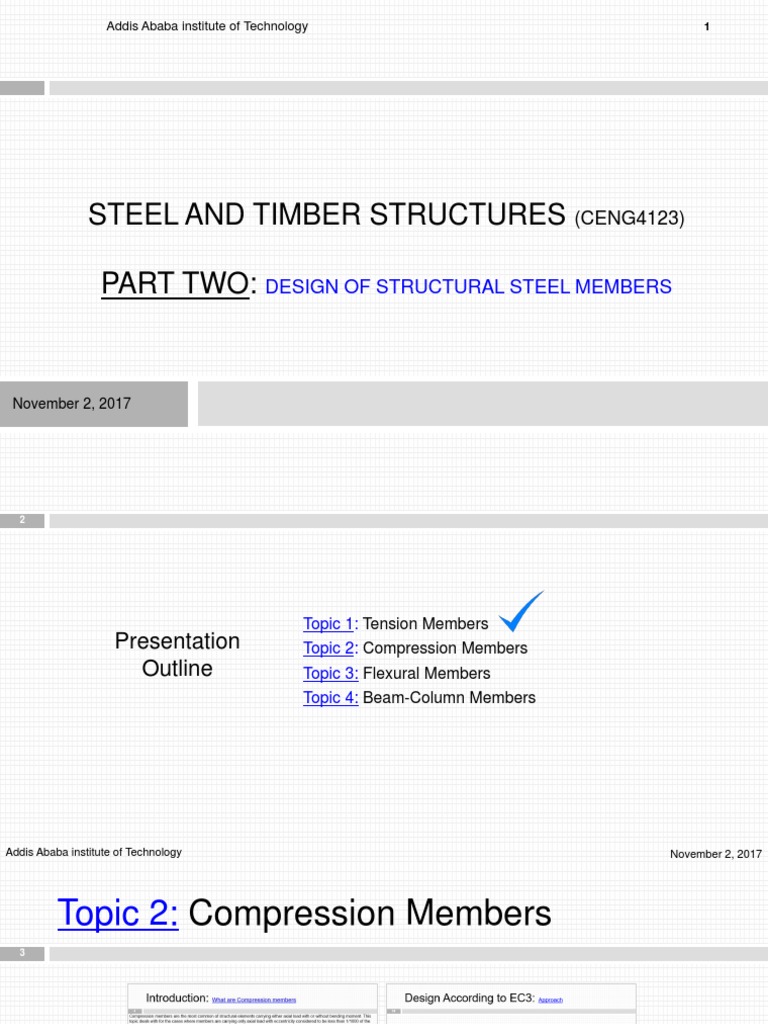Viewport: 768px width, 1024px height.
Task: Open the Approach link beside Design According to EC3
Action: pyautogui.click(x=551, y=1000)
